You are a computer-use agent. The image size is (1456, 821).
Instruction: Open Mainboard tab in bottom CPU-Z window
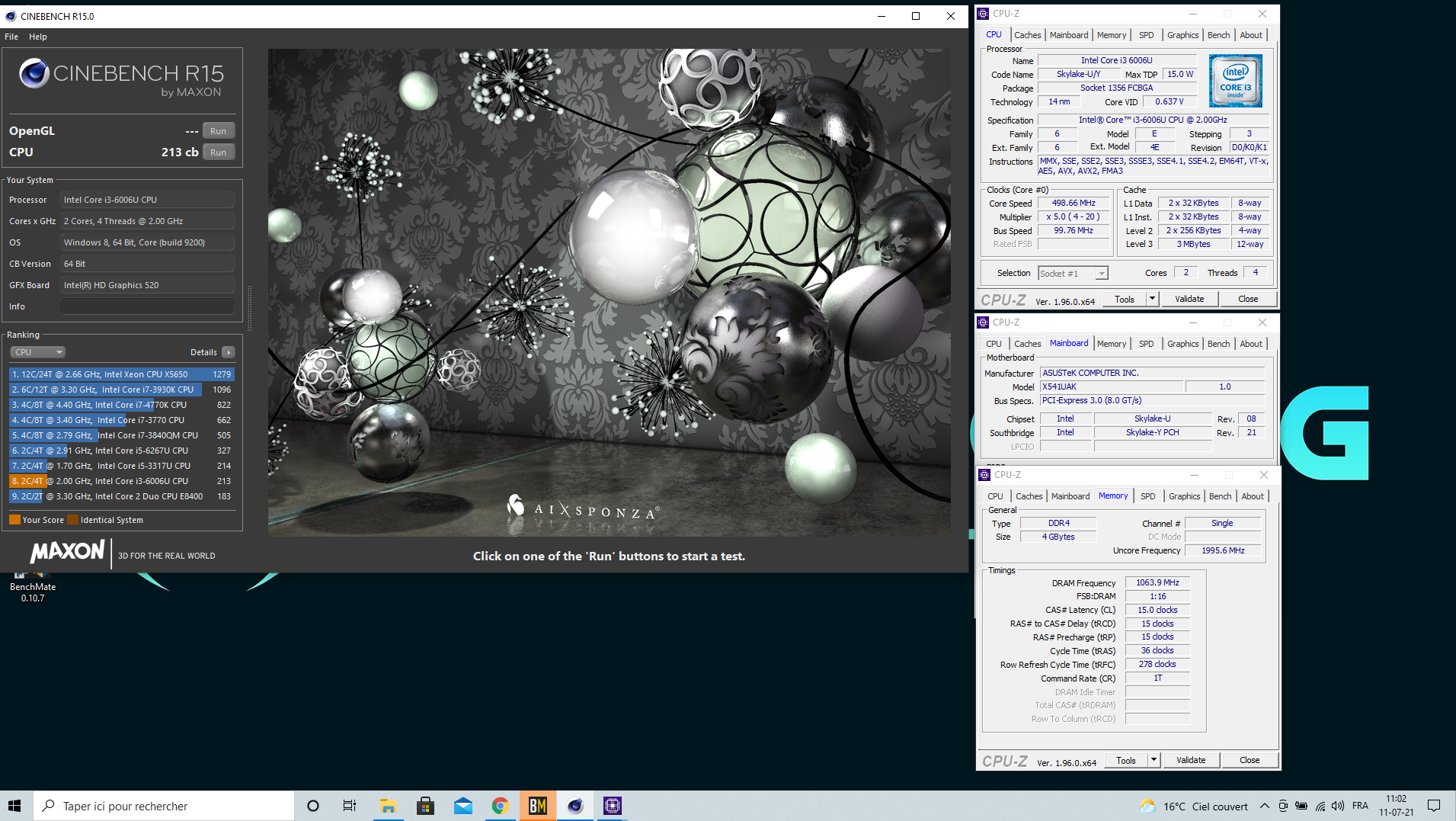coord(1070,496)
